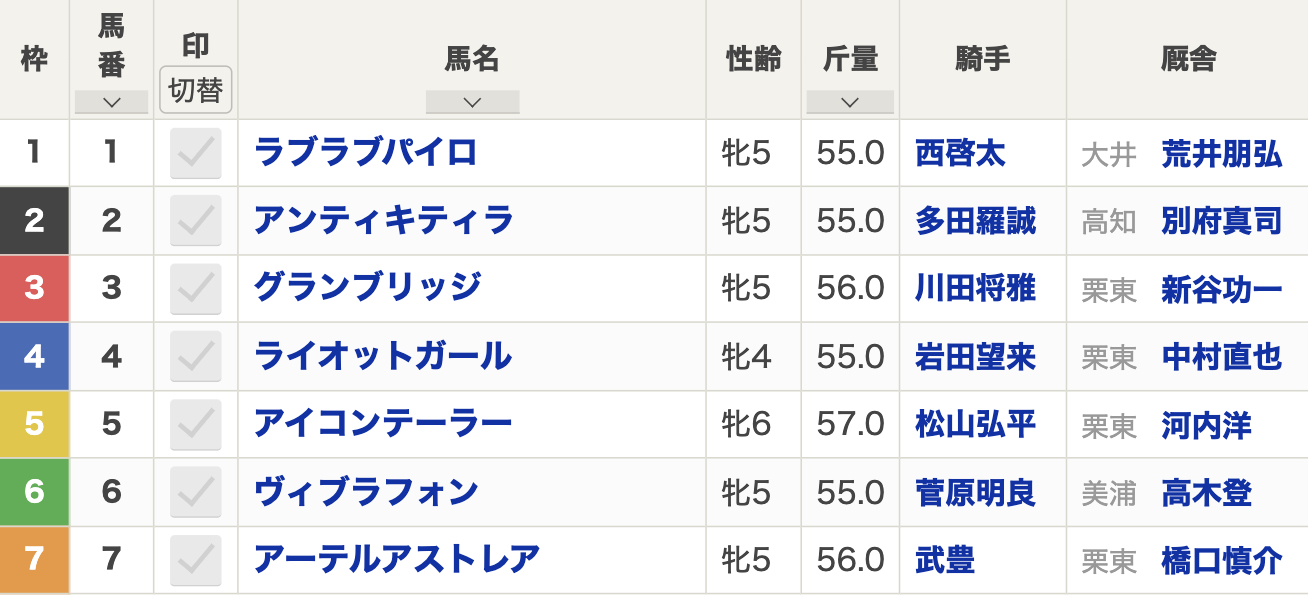
Task: Click the green frame number 6 cell
Action: (x=34, y=492)
